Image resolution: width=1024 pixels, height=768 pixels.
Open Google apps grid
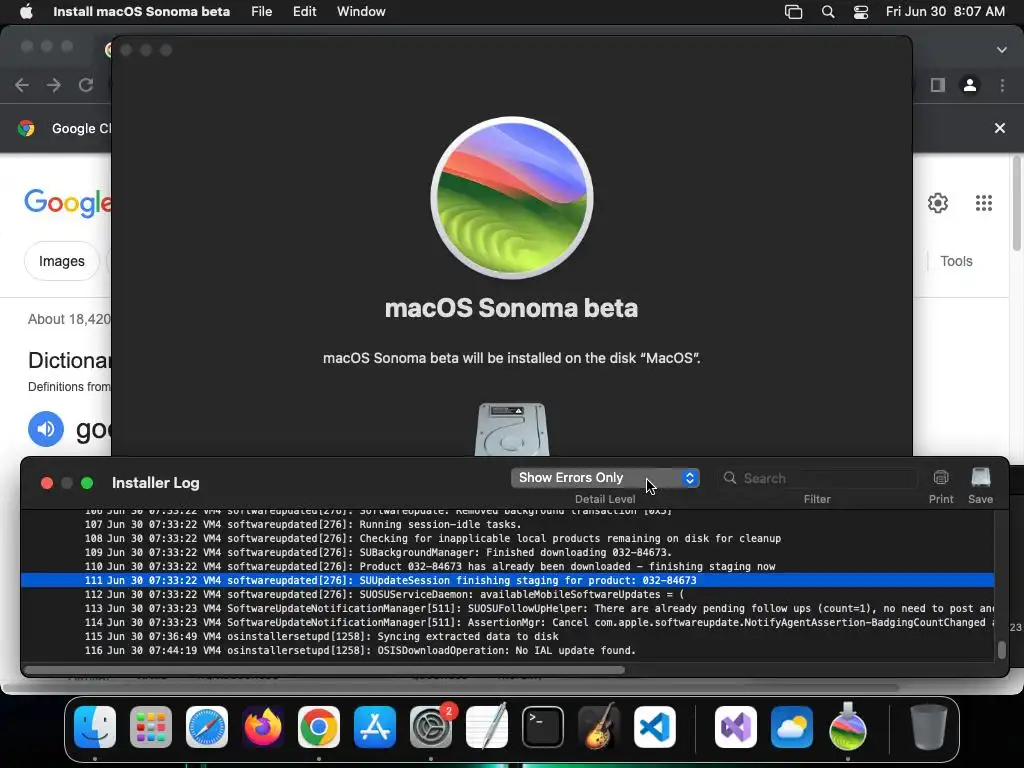pyautogui.click(x=984, y=203)
